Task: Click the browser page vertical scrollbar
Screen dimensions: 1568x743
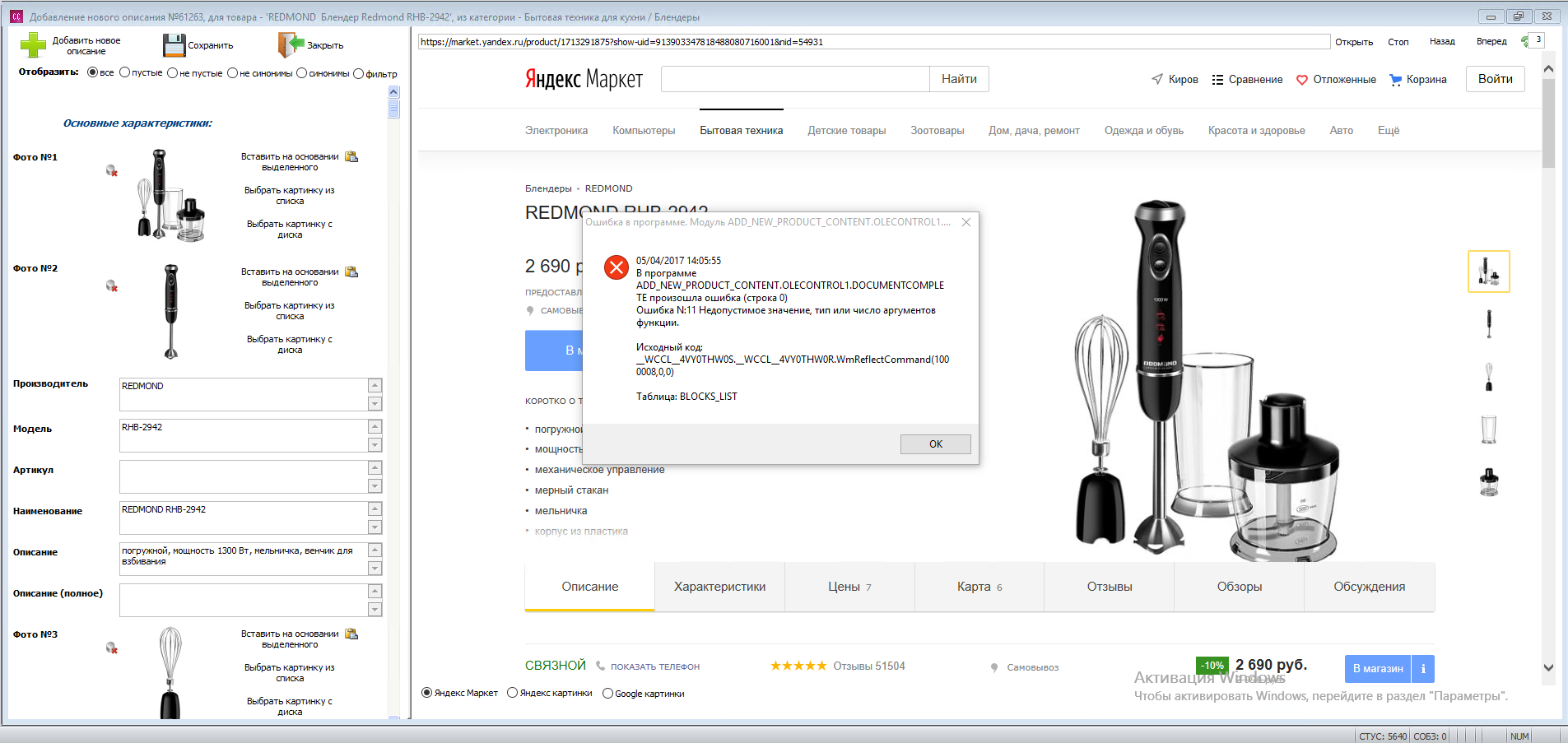Action: 1548,123
